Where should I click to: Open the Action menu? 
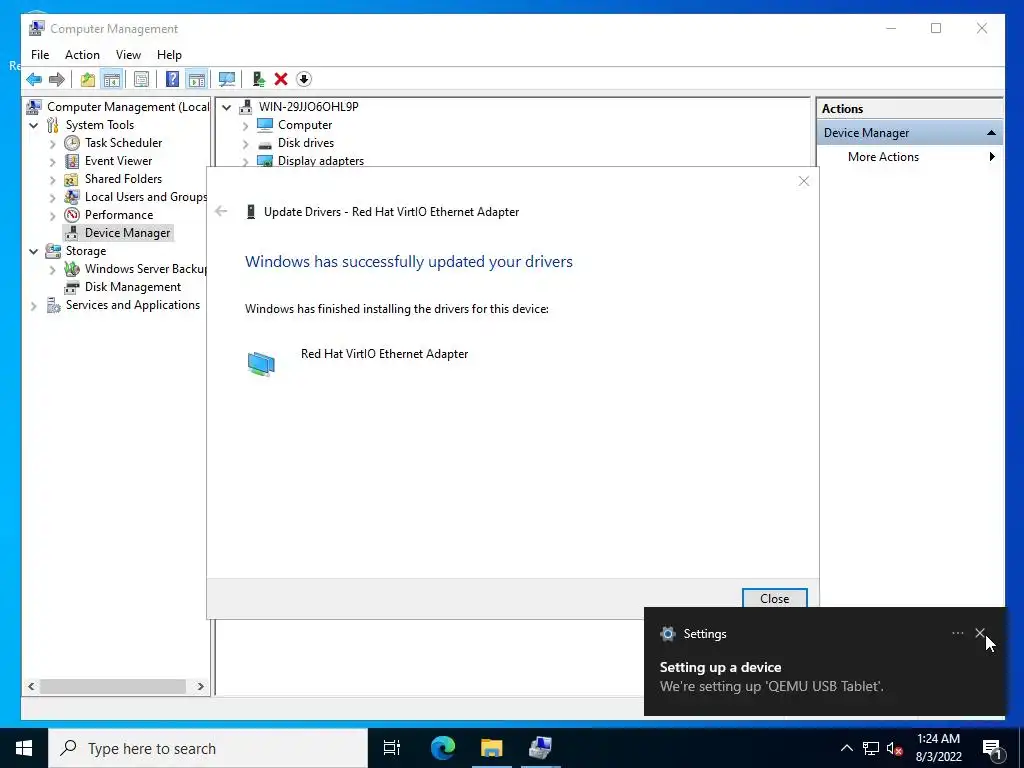point(82,55)
